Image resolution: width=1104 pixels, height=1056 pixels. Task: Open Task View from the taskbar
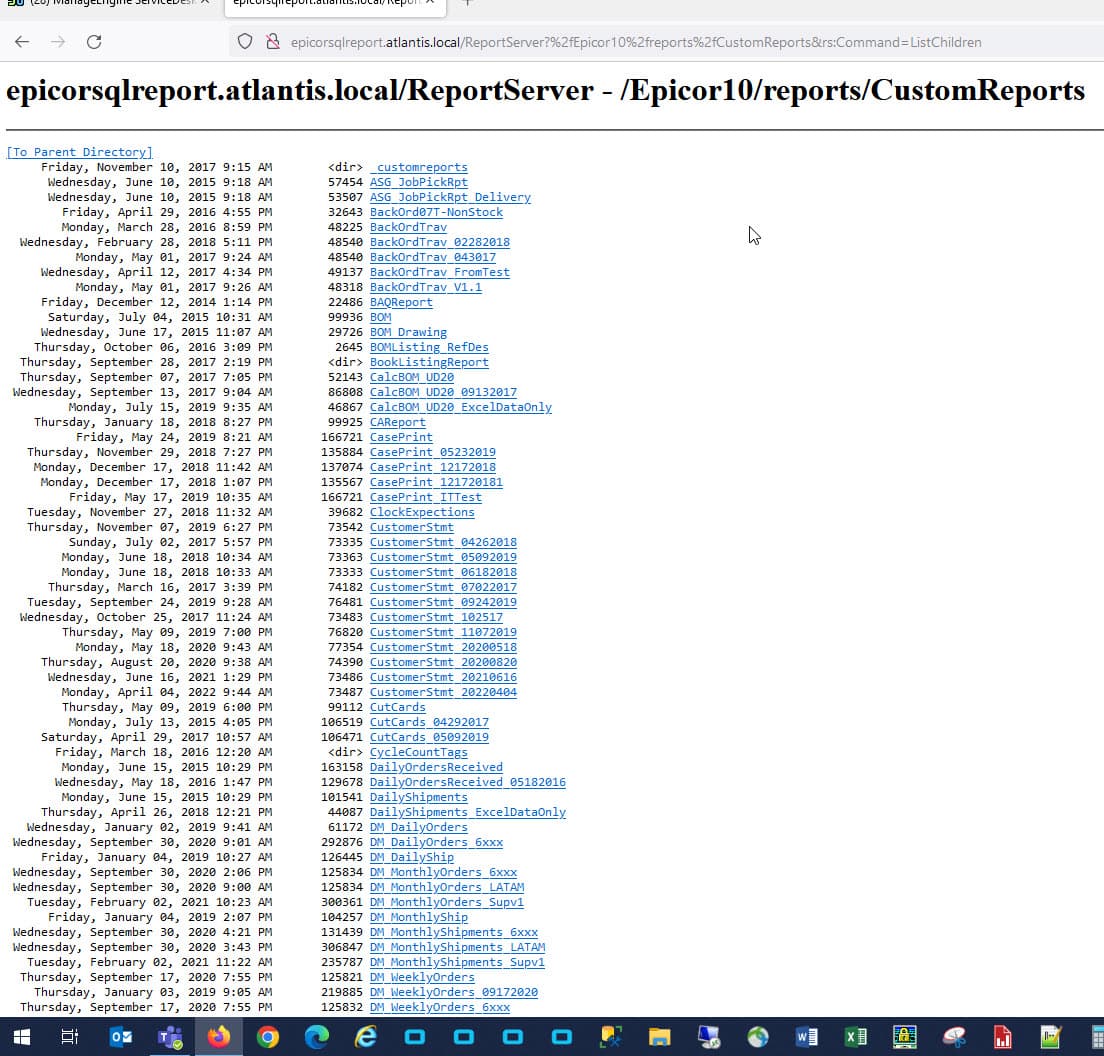point(70,1036)
